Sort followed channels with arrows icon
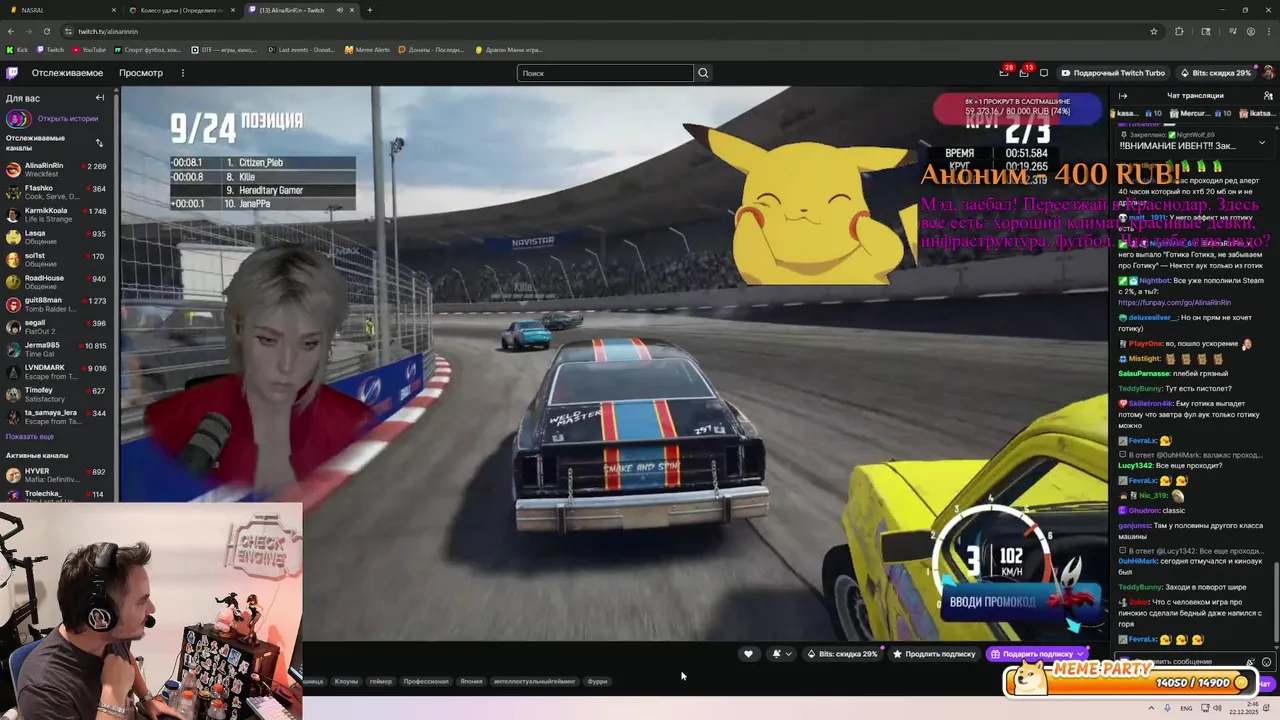 pyautogui.click(x=99, y=143)
